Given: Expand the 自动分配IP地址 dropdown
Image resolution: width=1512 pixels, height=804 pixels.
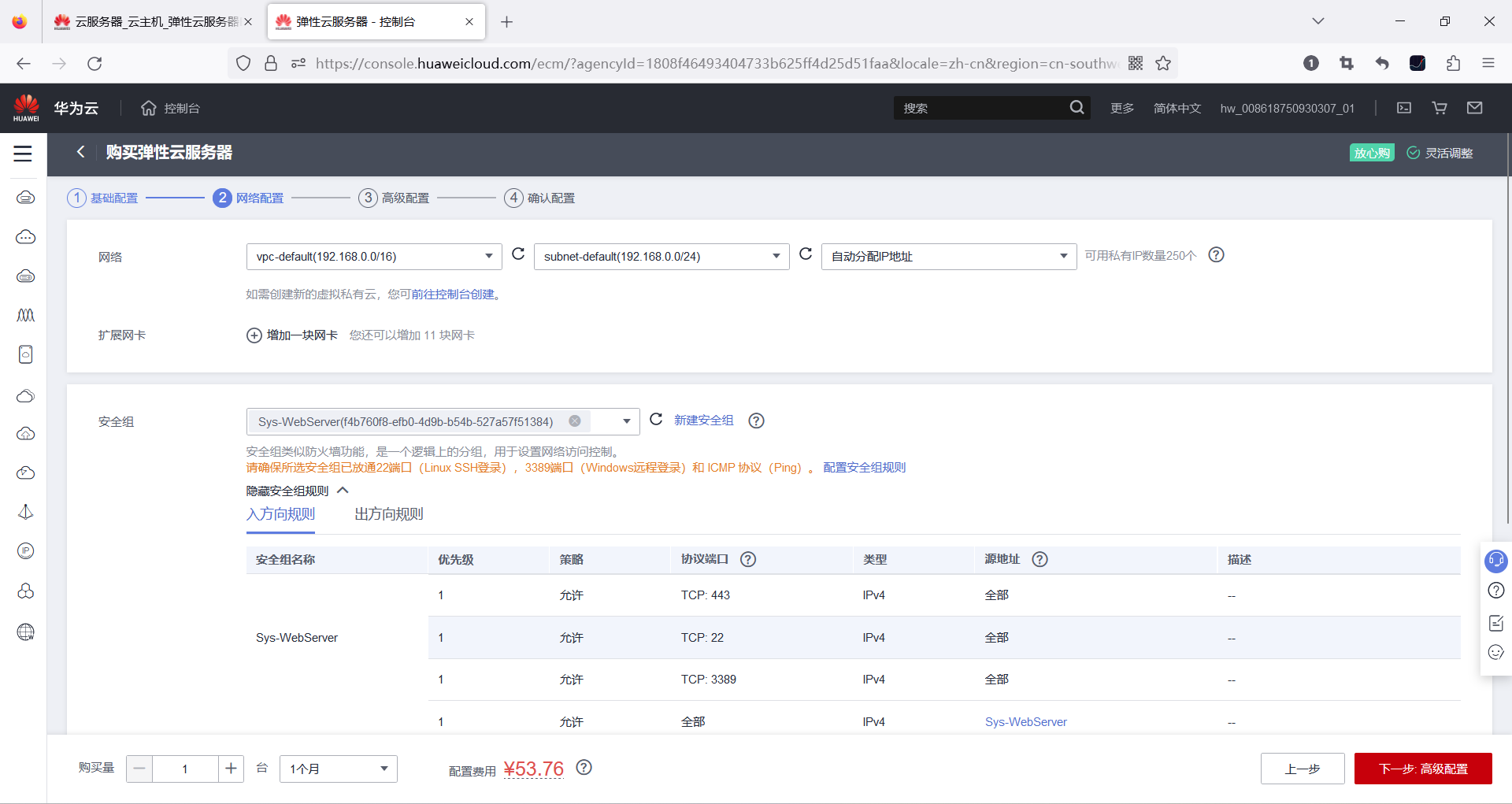Looking at the screenshot, I should (949, 257).
